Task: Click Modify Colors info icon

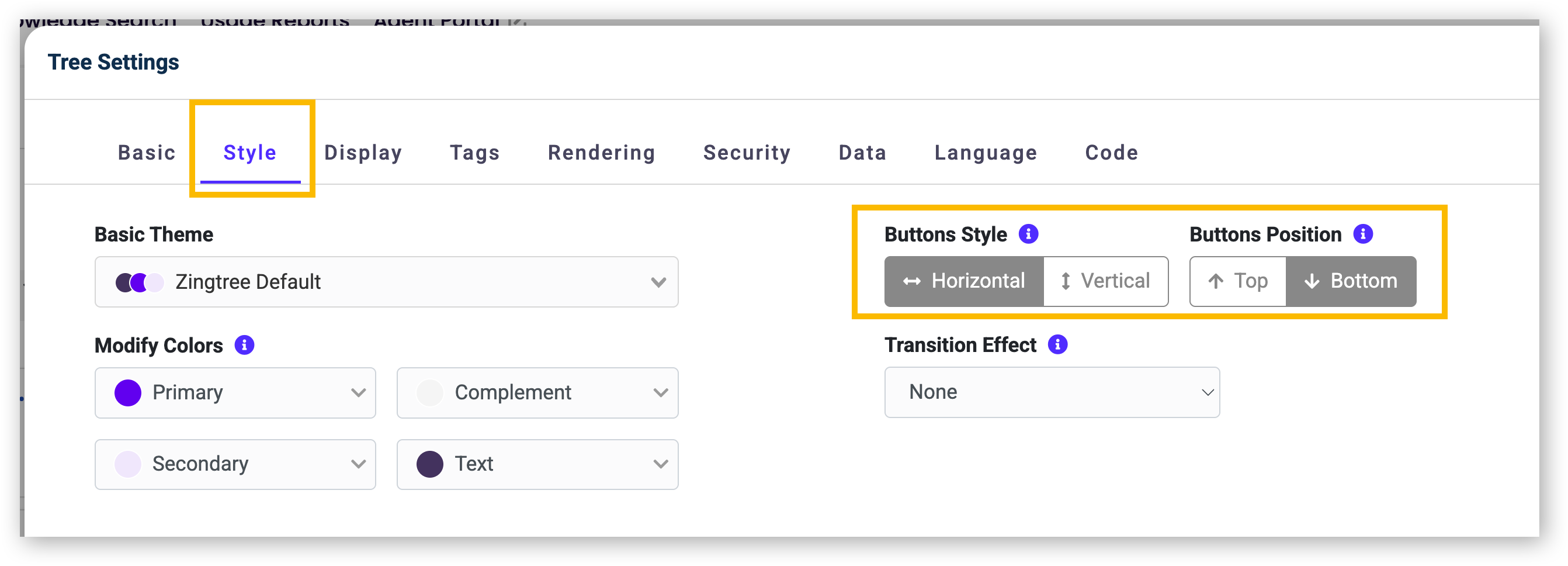Action: [x=244, y=345]
